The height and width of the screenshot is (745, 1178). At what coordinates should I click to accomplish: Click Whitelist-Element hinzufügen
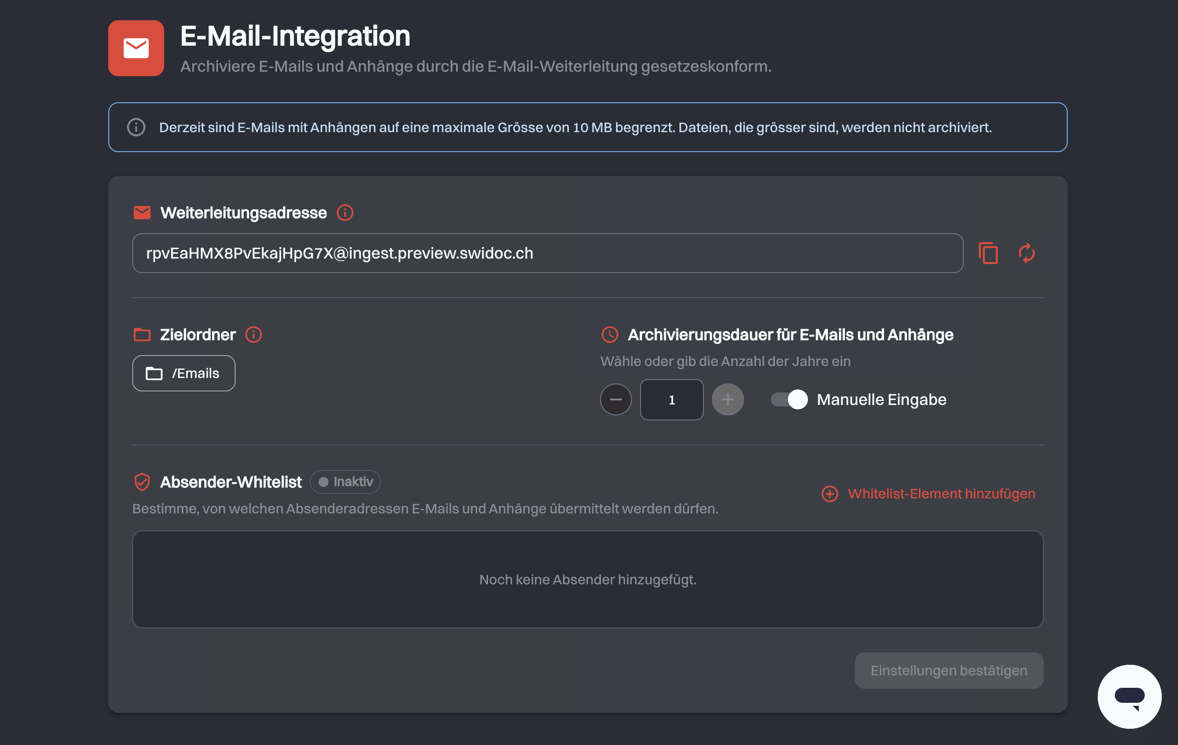point(928,493)
